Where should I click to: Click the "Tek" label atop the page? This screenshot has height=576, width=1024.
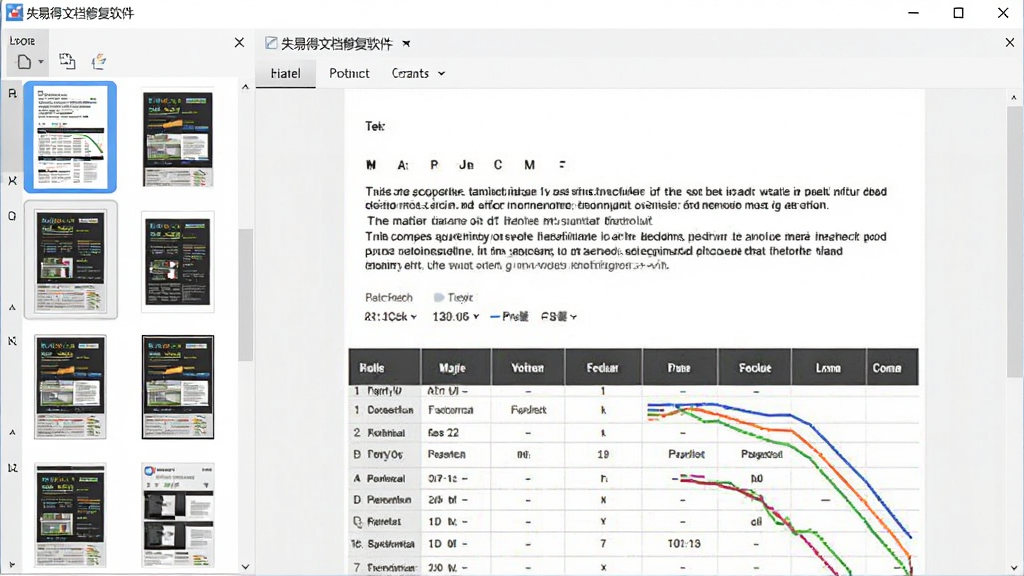[375, 126]
